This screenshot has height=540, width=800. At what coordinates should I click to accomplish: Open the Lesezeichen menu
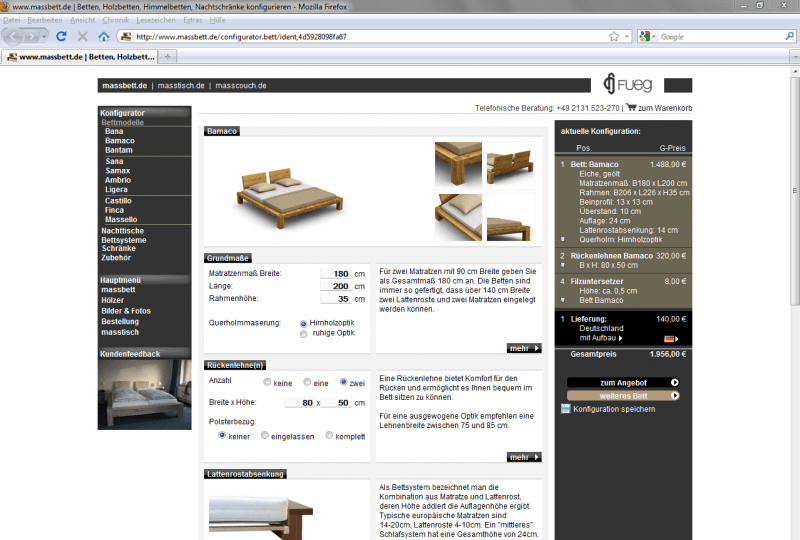[x=156, y=20]
